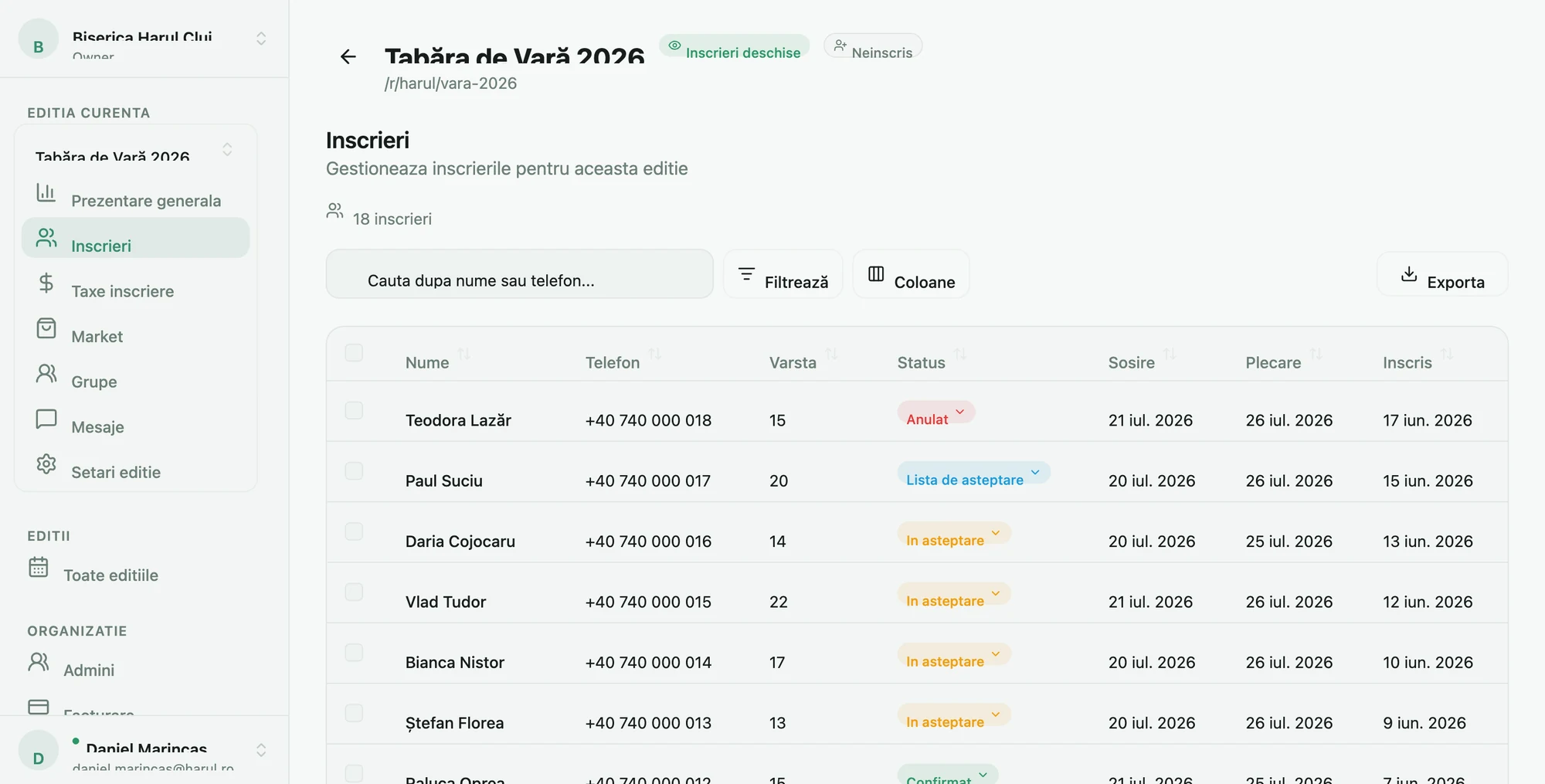Open In asteptare status for Daria Cojocaru
Image resolution: width=1545 pixels, height=784 pixels.
954,534
